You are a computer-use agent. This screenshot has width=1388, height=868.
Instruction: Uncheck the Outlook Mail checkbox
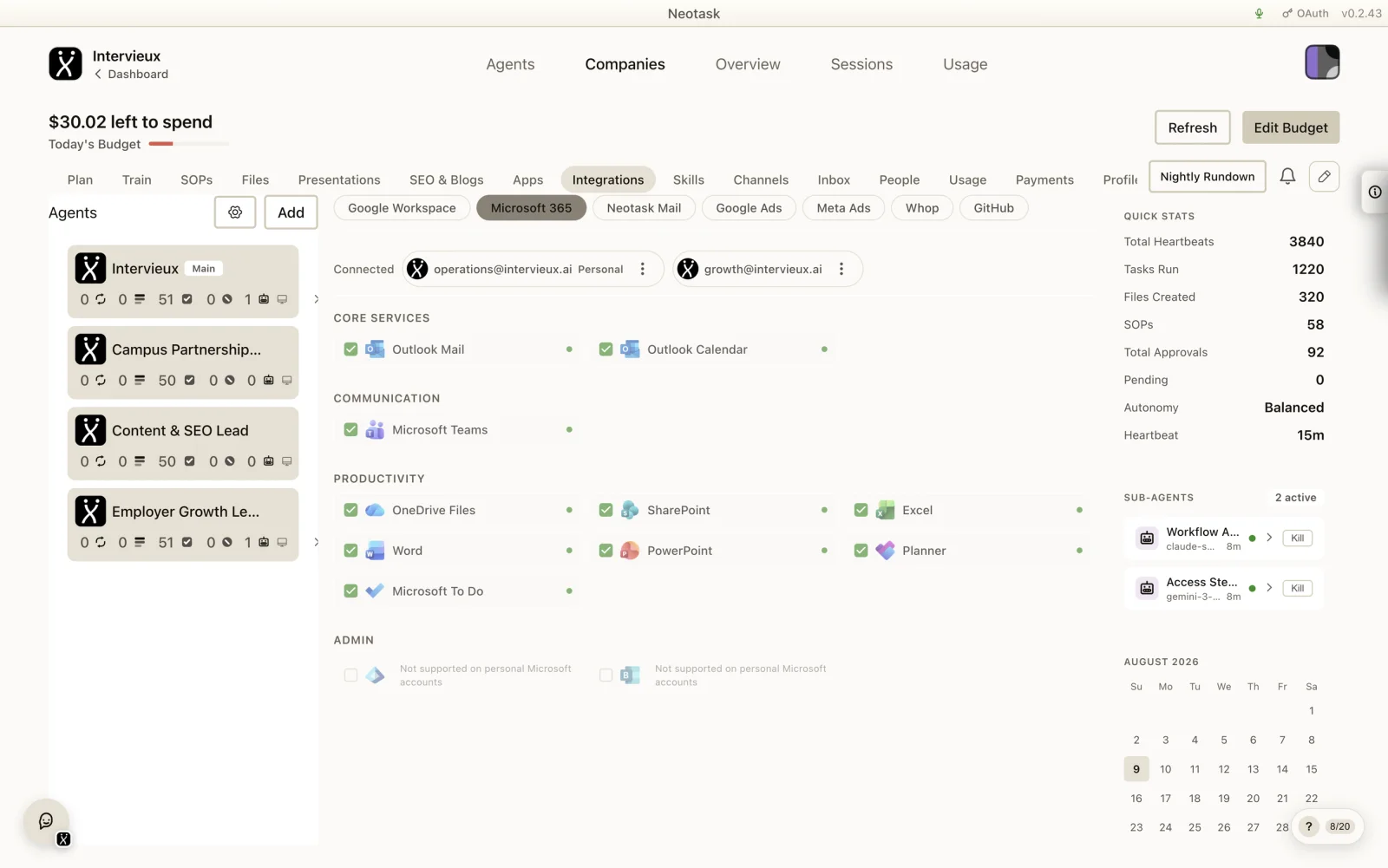tap(350, 349)
